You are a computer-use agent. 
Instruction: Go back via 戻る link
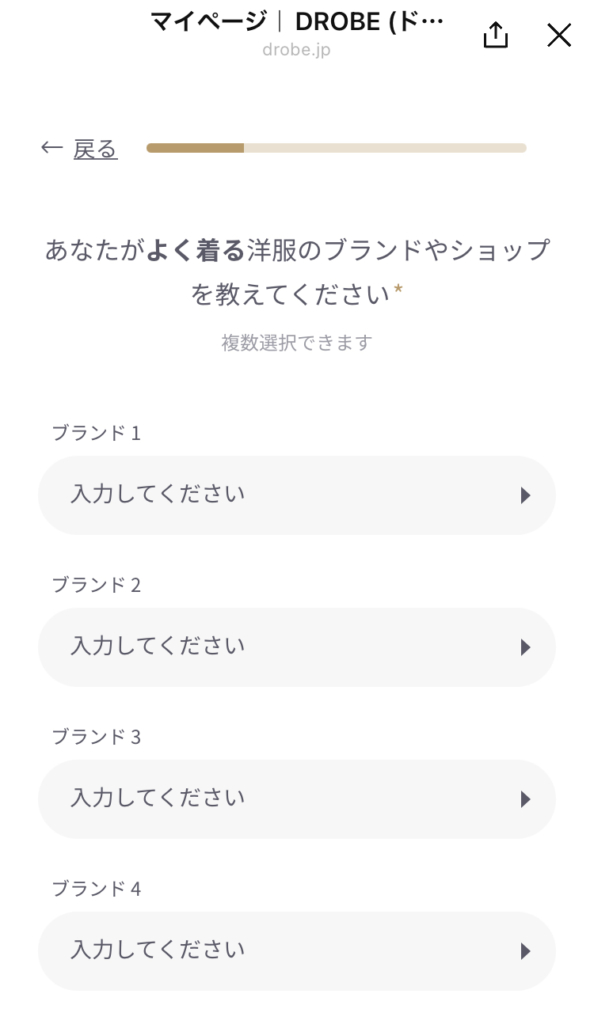(x=95, y=149)
